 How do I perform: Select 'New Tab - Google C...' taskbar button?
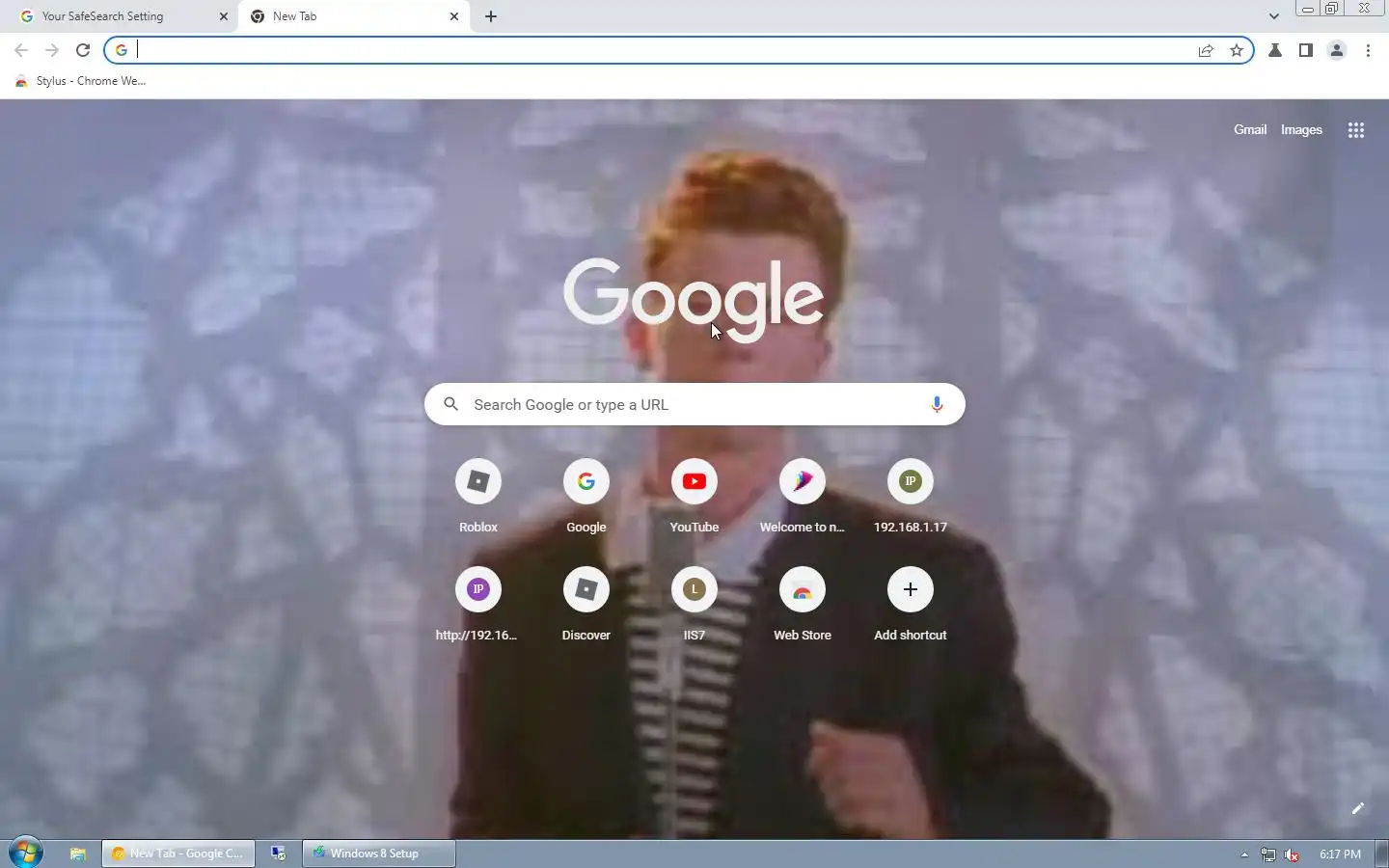coord(178,854)
